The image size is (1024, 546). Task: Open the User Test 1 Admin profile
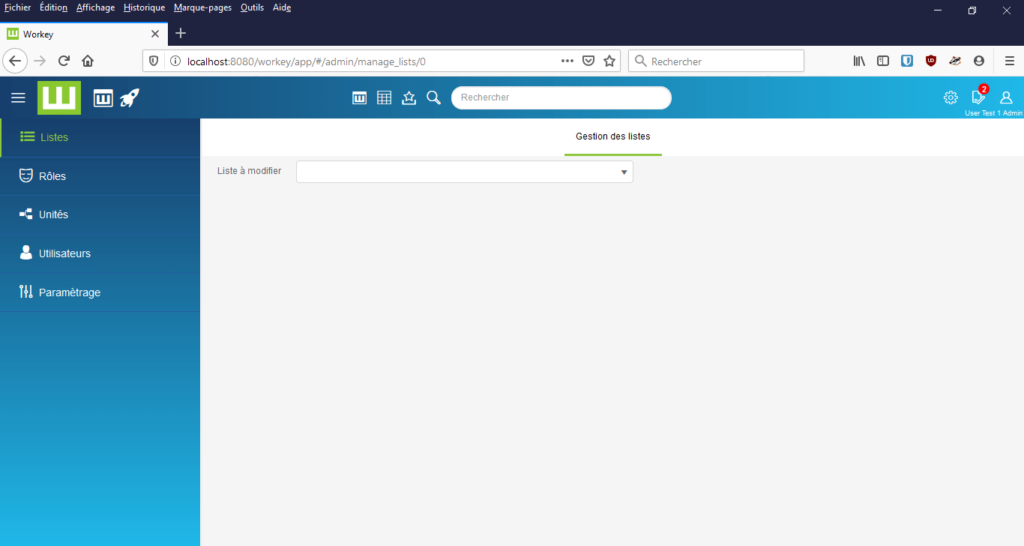point(1006,97)
